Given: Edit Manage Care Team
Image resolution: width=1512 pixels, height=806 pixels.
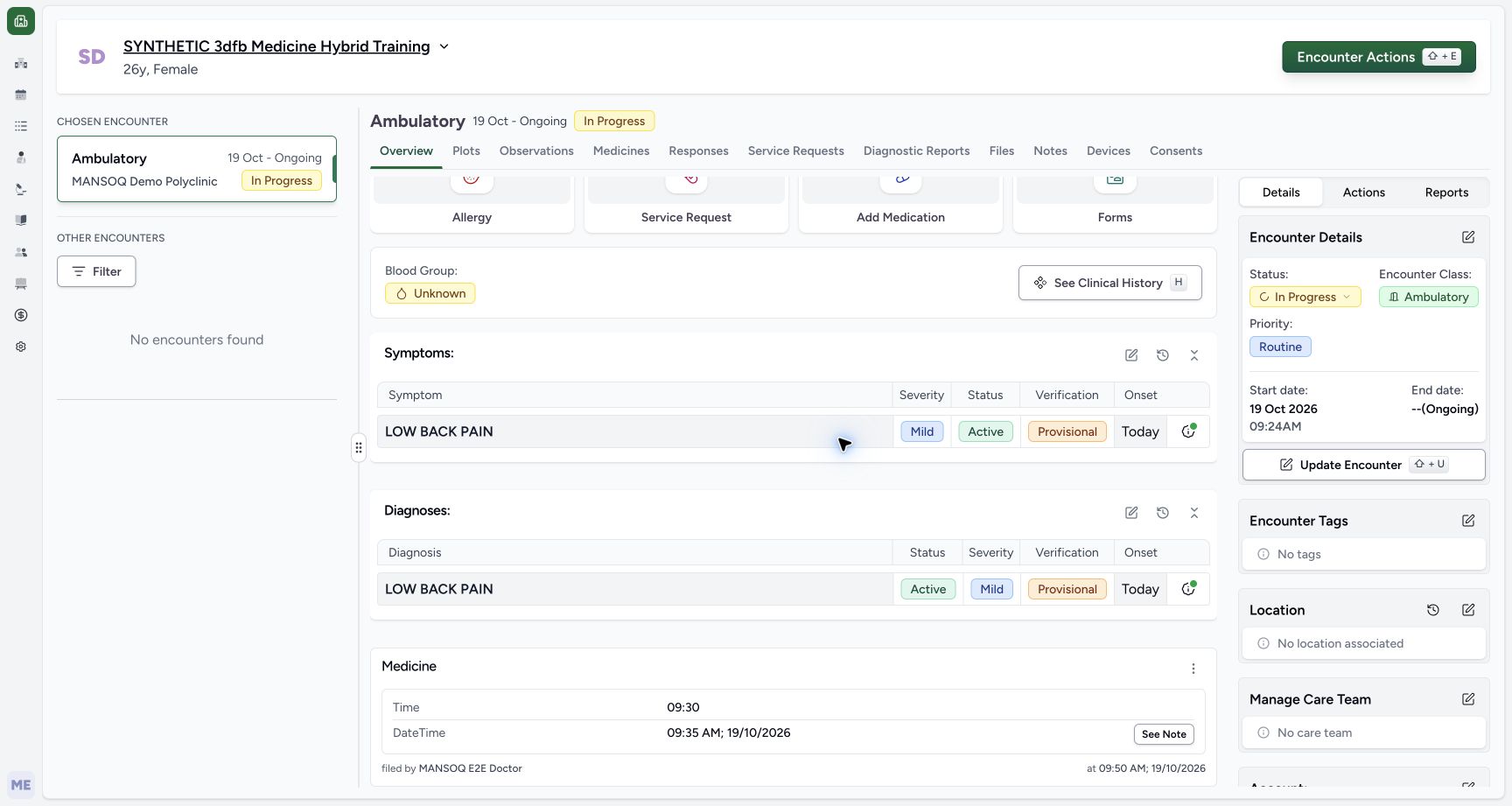Looking at the screenshot, I should (x=1468, y=699).
